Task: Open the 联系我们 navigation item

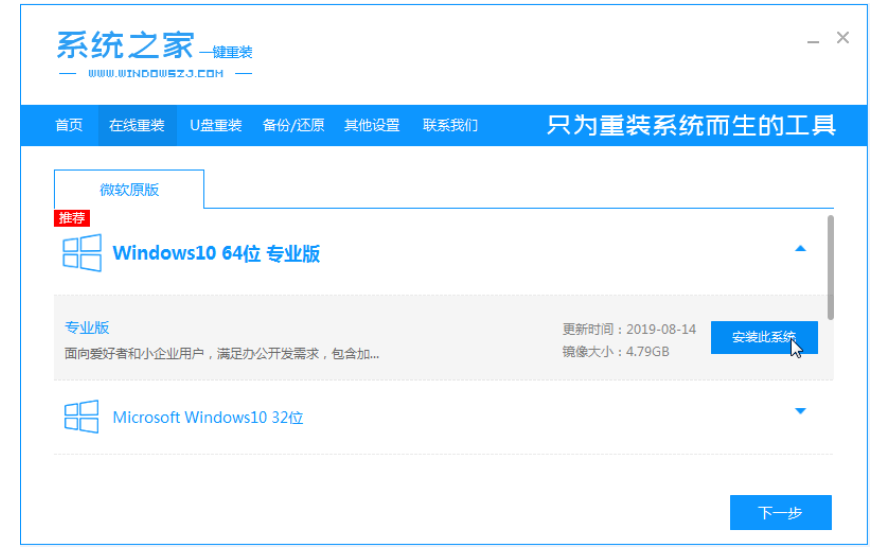Action: [x=450, y=125]
